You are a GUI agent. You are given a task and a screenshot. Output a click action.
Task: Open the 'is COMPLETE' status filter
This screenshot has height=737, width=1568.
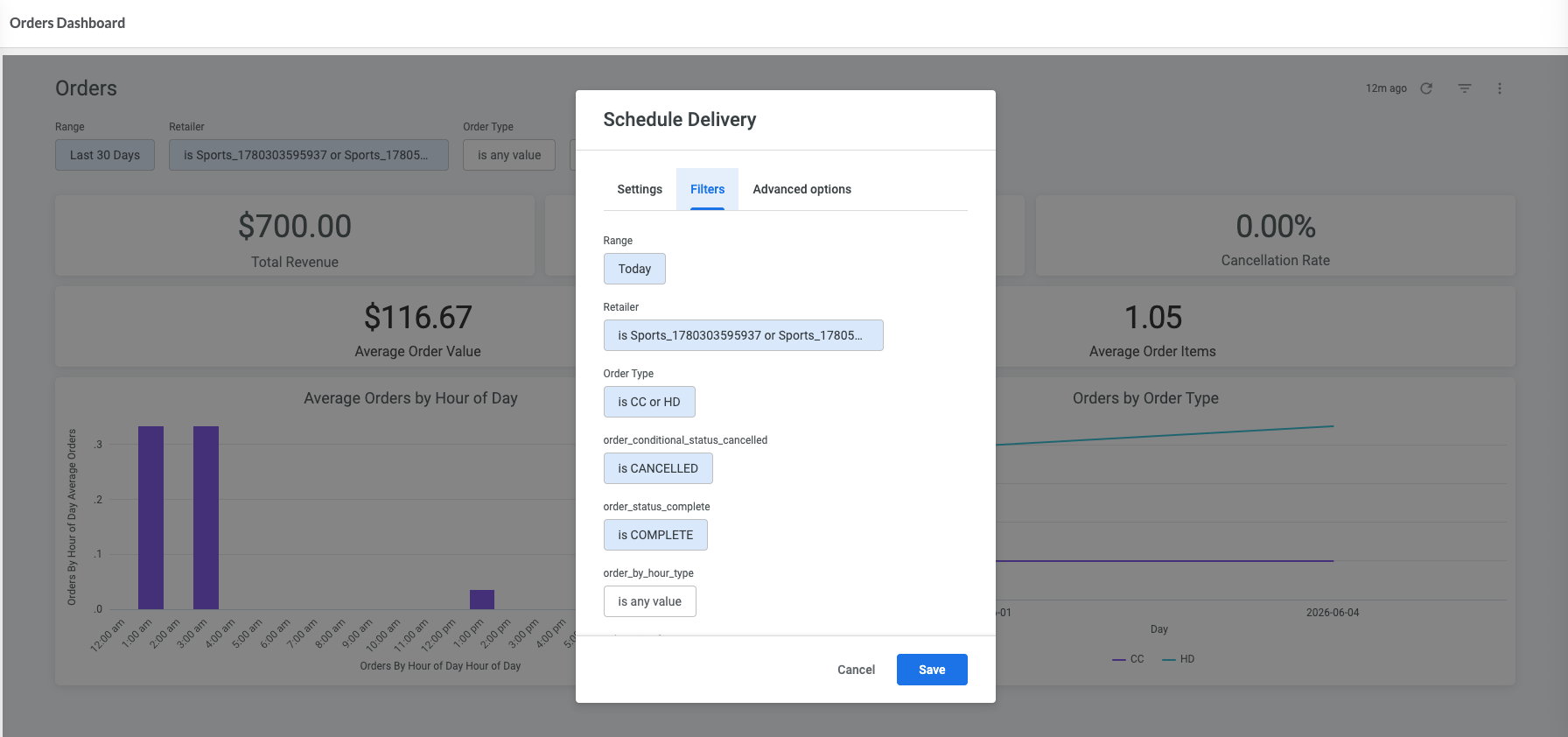coord(655,535)
